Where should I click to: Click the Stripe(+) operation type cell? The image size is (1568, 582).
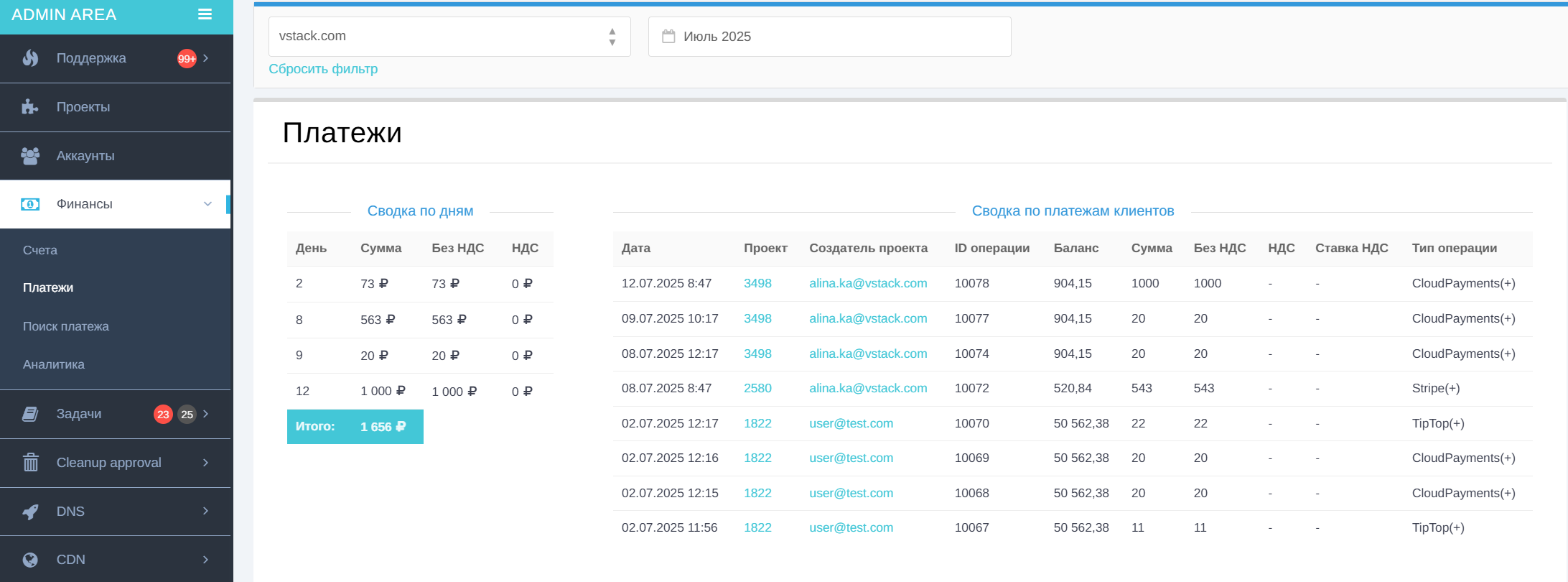pos(1436,388)
